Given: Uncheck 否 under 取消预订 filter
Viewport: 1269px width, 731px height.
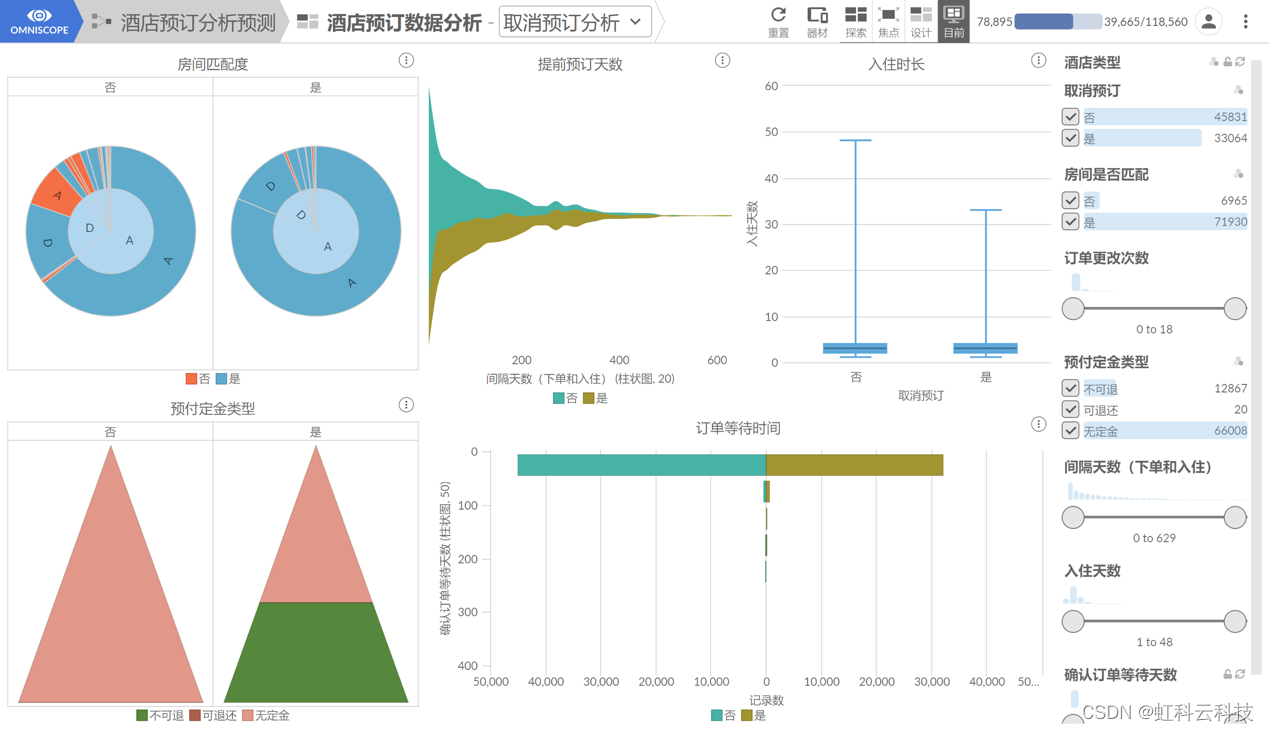Looking at the screenshot, I should [x=1070, y=117].
